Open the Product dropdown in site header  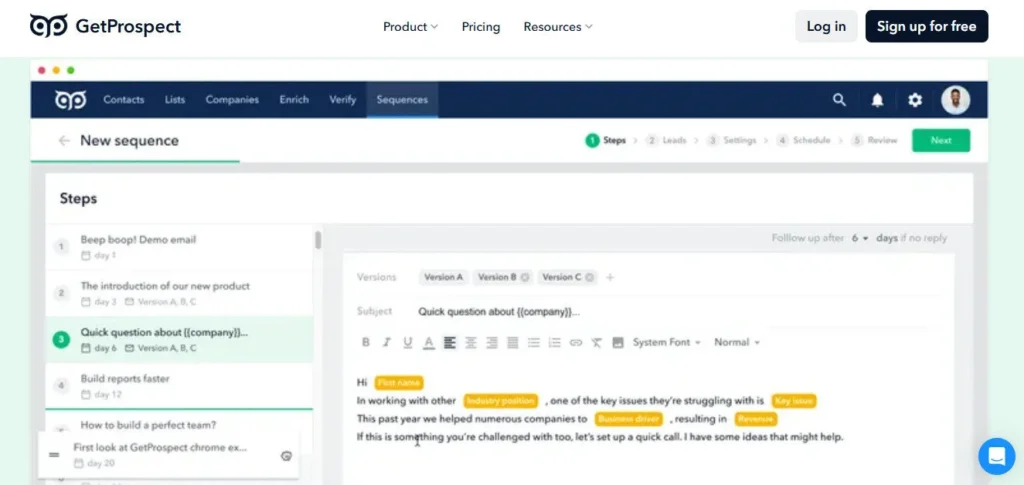[410, 27]
